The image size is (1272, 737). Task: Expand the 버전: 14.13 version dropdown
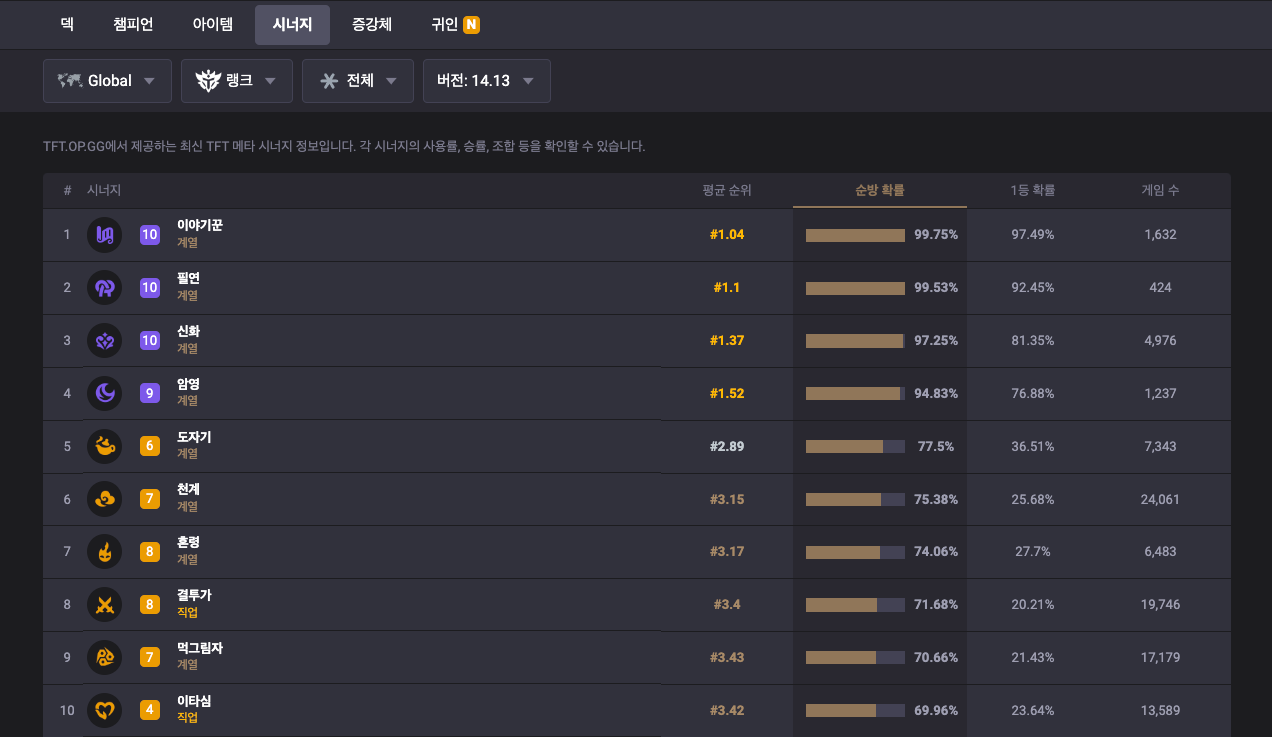click(486, 81)
